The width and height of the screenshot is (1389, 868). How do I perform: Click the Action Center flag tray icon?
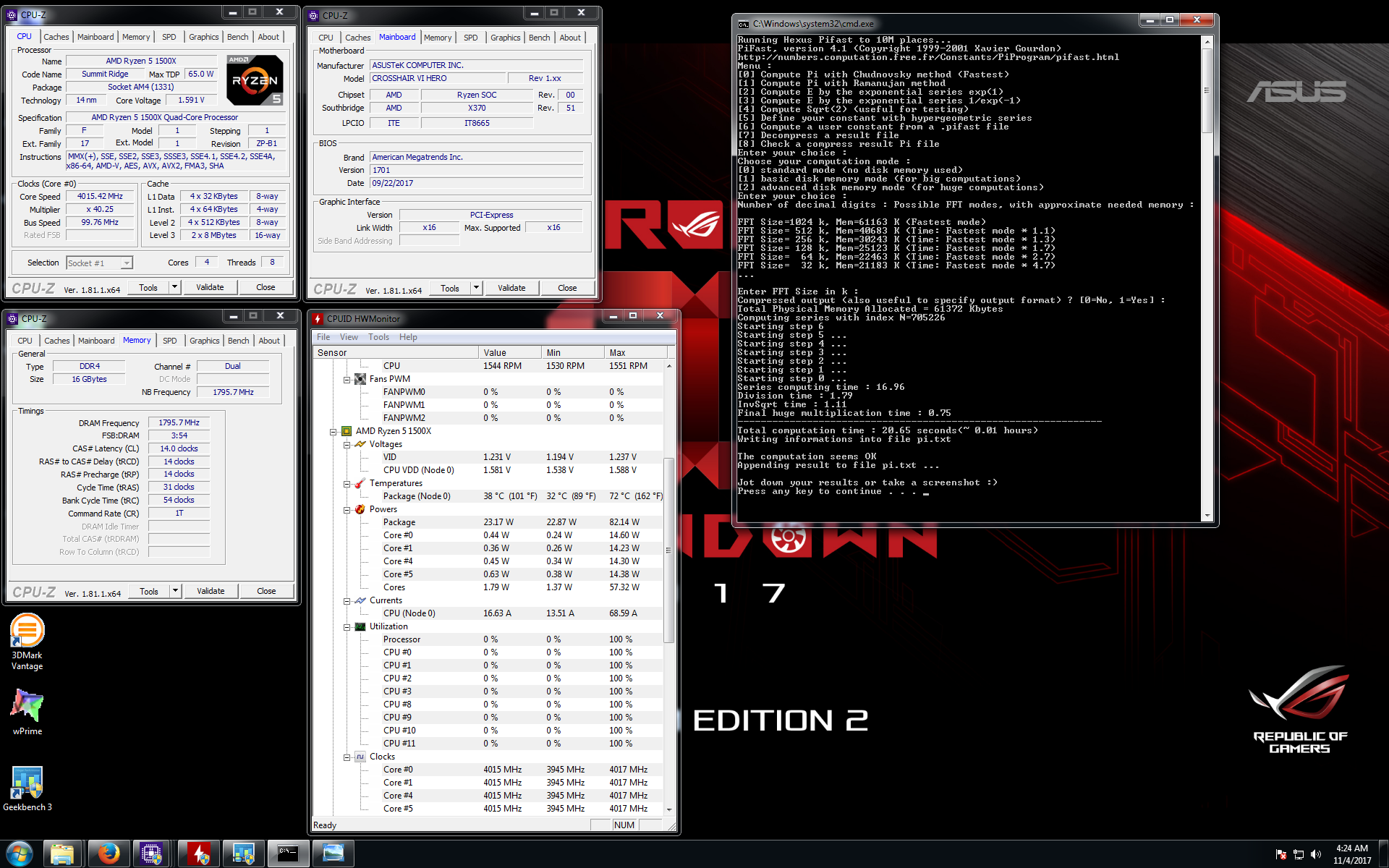point(1281,854)
